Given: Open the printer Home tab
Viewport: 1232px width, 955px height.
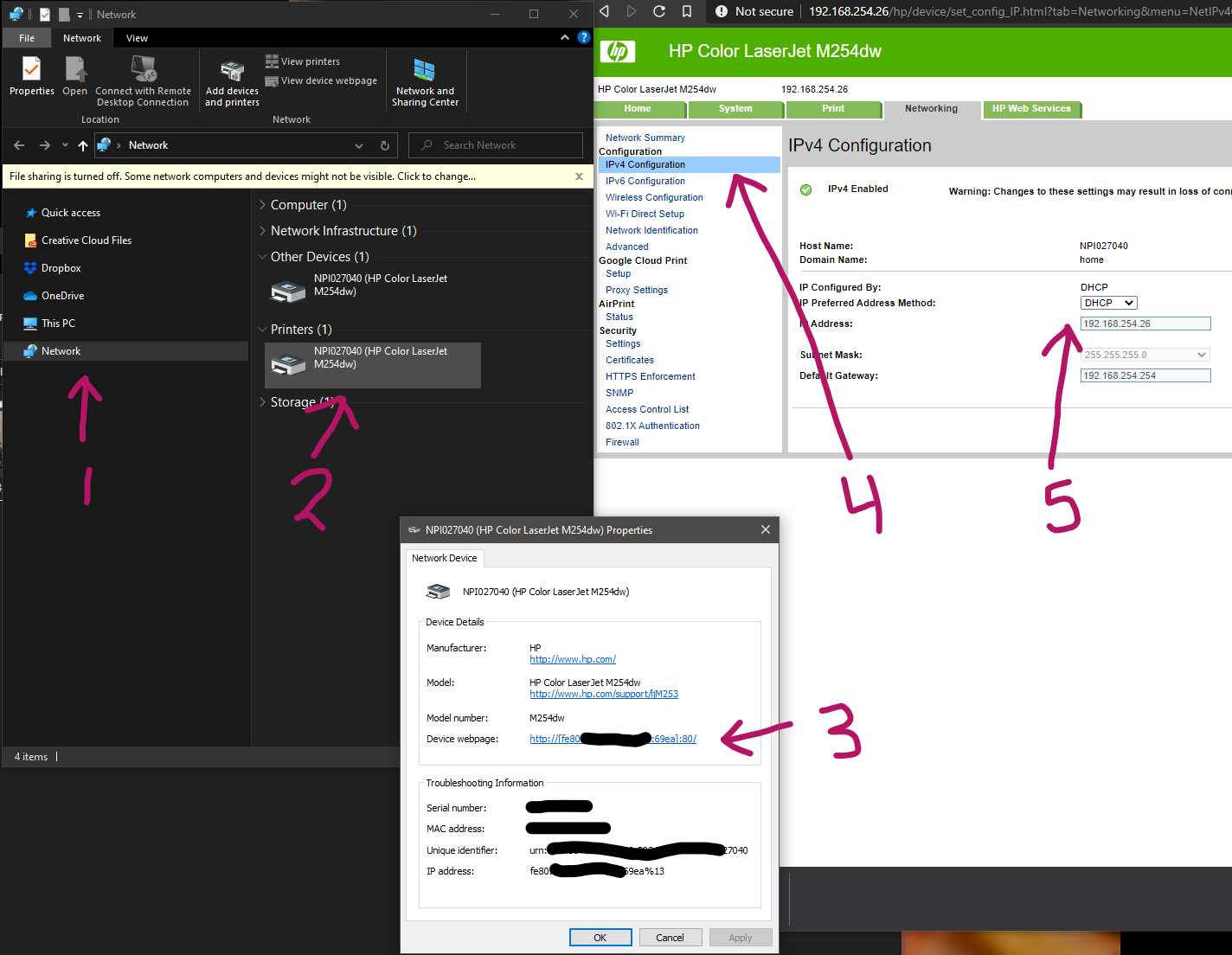Looking at the screenshot, I should pyautogui.click(x=638, y=109).
